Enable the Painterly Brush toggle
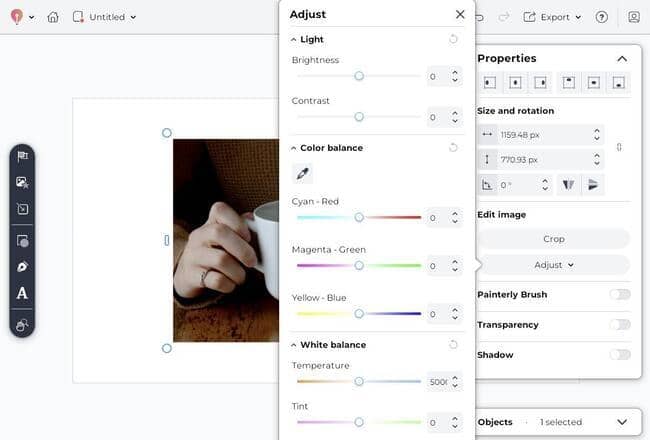The height and width of the screenshot is (440, 650). (x=620, y=294)
